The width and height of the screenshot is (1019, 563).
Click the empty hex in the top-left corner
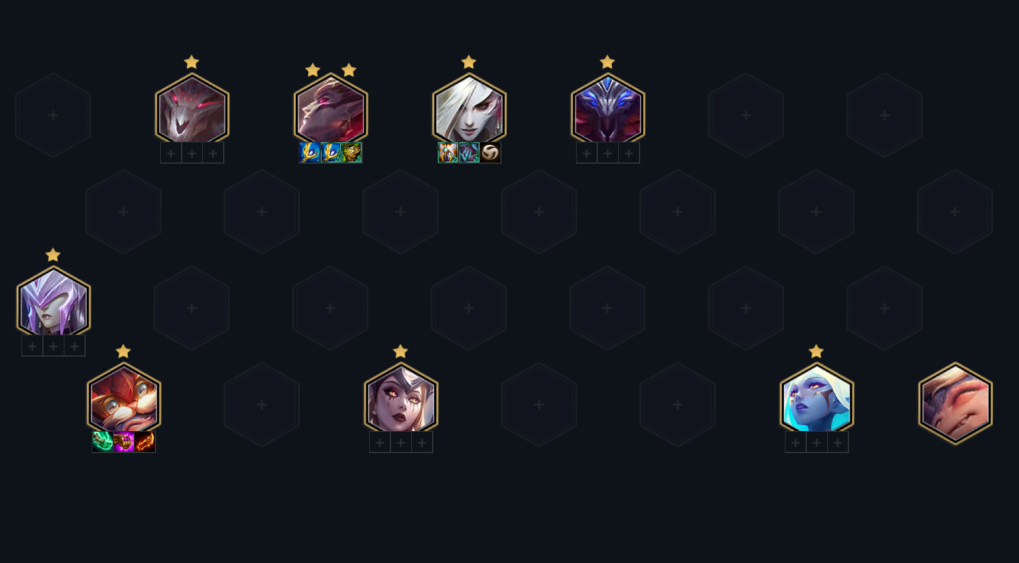[x=53, y=115]
